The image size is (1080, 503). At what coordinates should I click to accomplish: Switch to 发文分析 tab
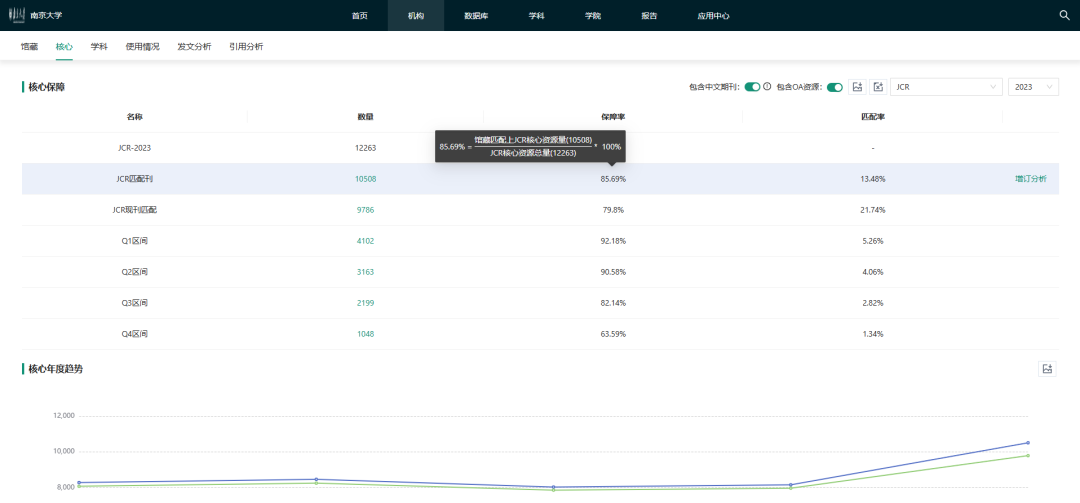(194, 47)
